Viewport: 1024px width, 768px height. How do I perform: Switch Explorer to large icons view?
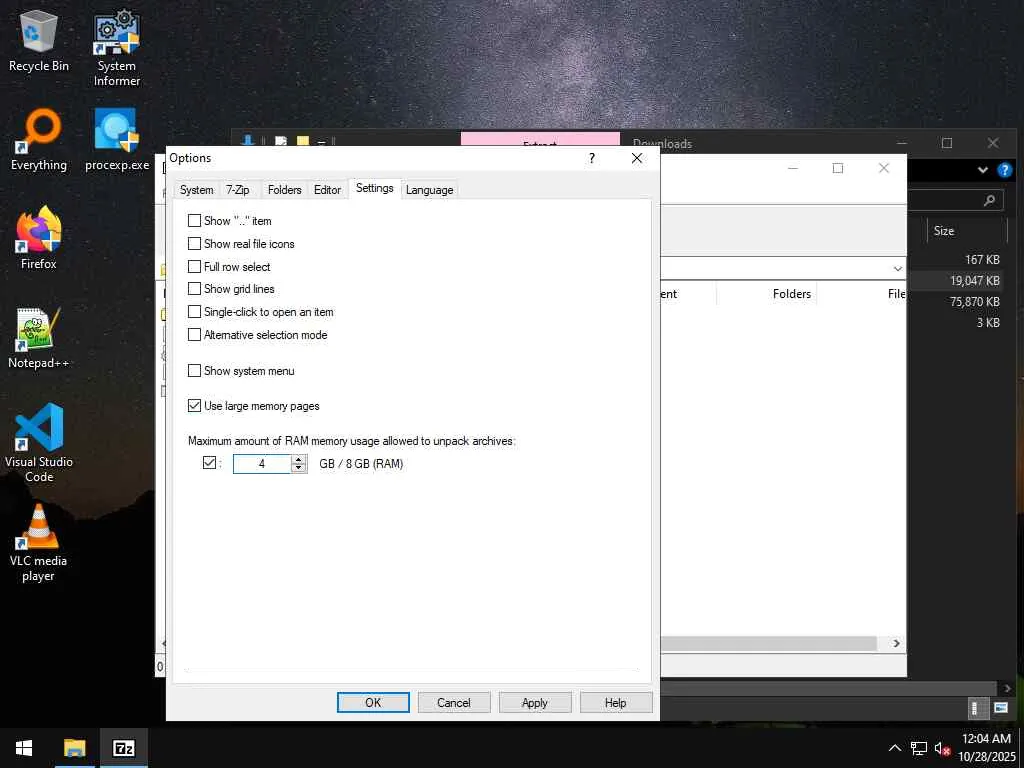pos(1000,708)
